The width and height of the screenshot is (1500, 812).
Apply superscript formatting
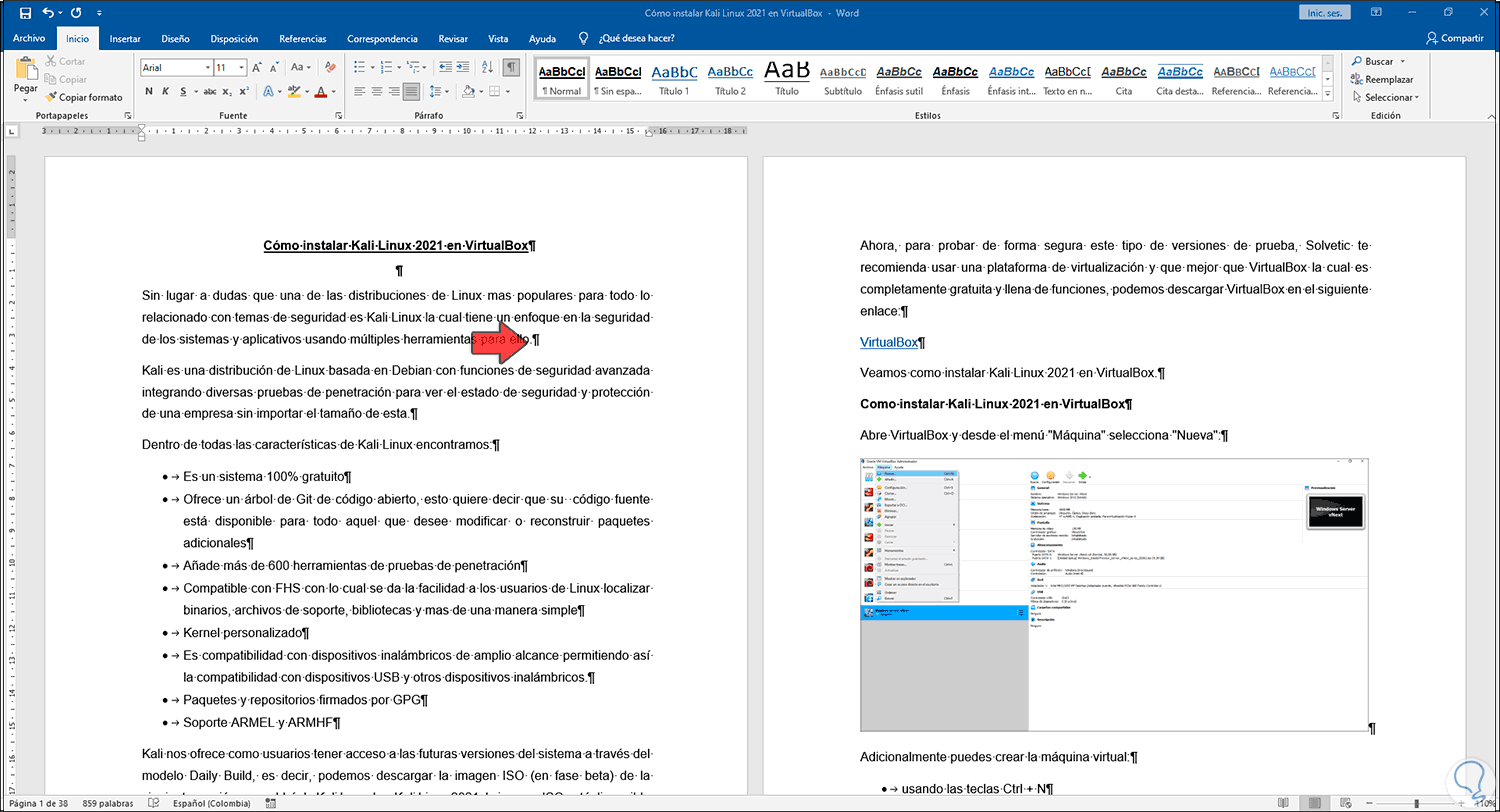point(243,91)
